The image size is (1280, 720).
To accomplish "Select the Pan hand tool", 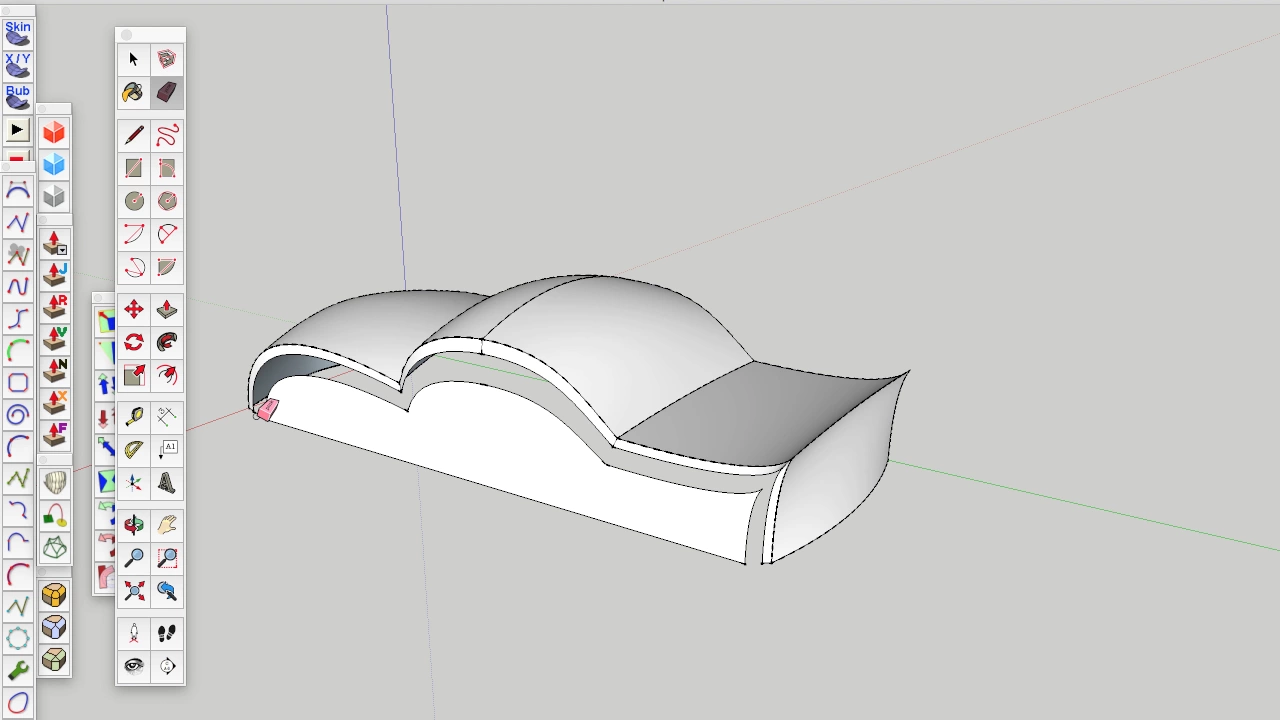I will [167, 525].
